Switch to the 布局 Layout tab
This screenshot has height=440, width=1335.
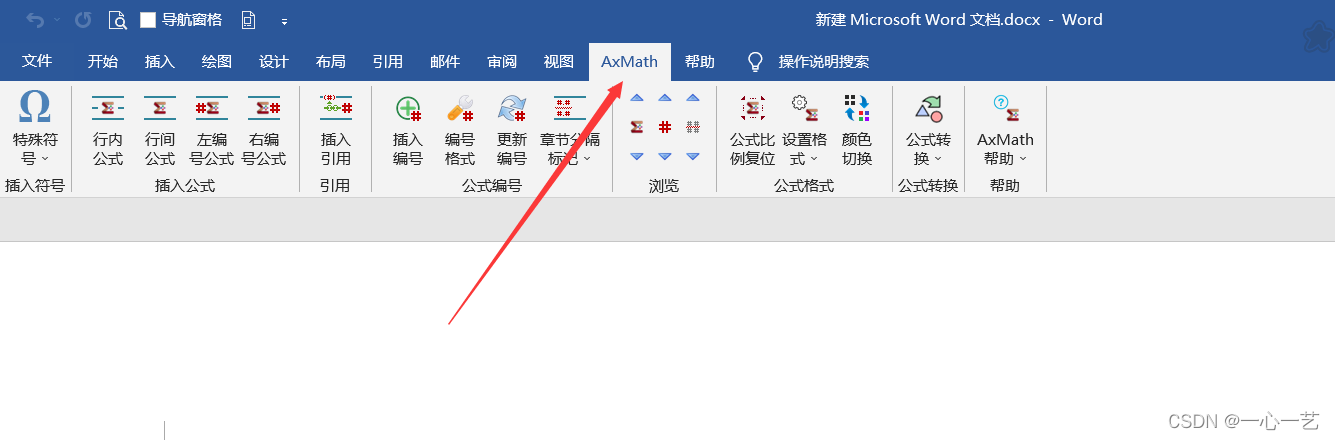(x=331, y=61)
